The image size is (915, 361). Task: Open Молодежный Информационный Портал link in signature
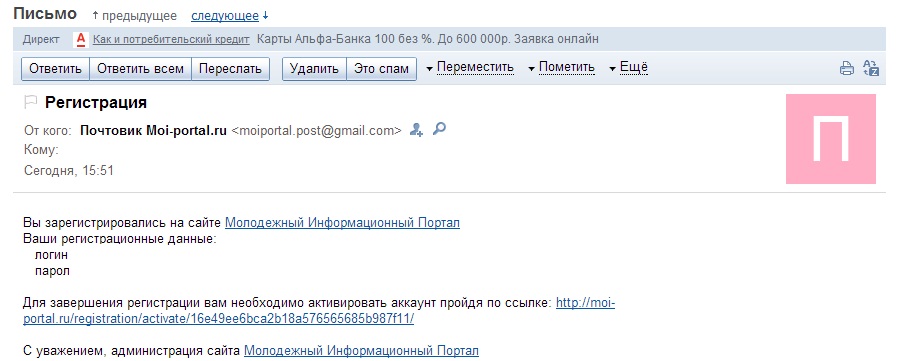(x=361, y=351)
